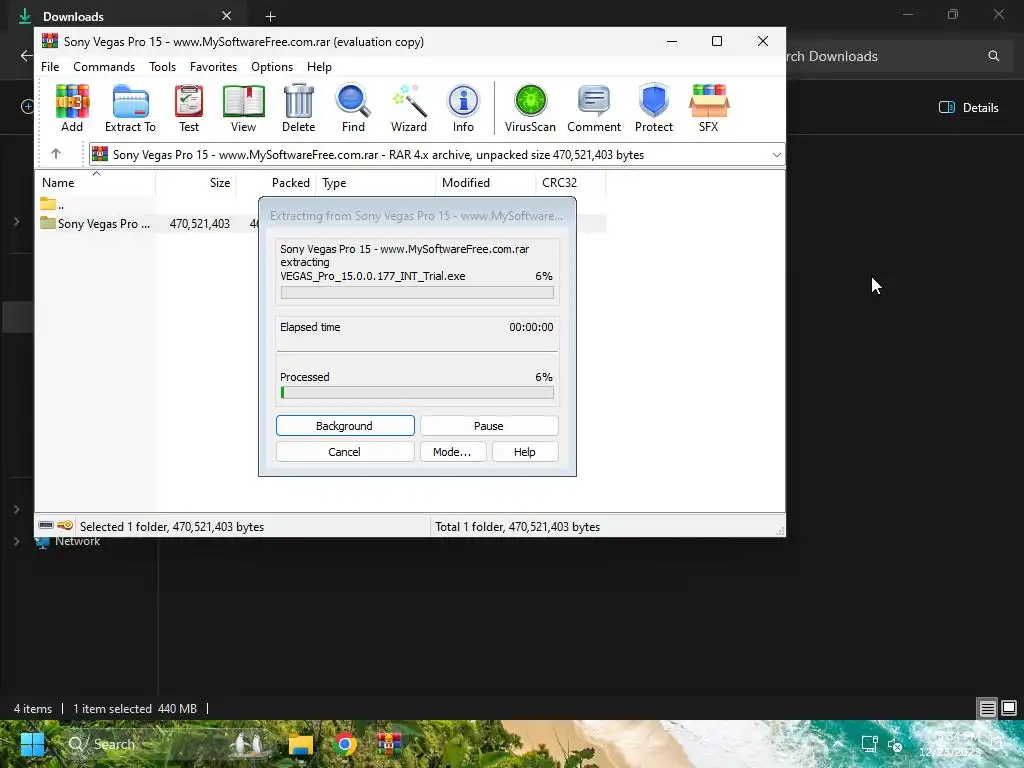Click the Test archive toolbar icon

pyautogui.click(x=189, y=108)
